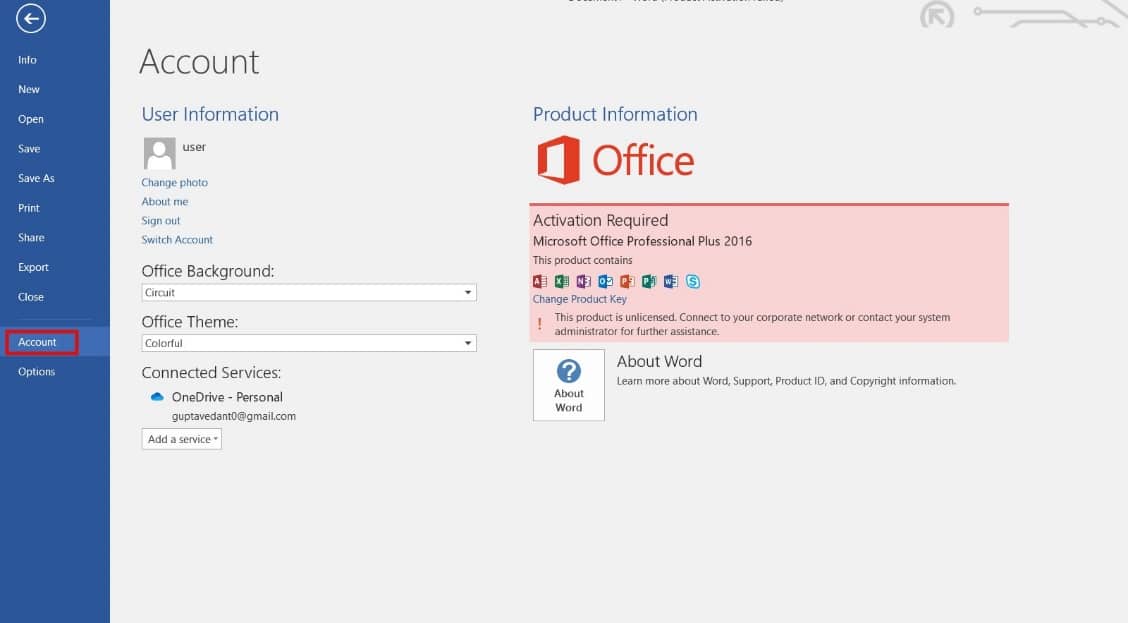Screen dimensions: 1128x623
Task: Click the PowerPoint icon in product contents
Action: tap(627, 281)
